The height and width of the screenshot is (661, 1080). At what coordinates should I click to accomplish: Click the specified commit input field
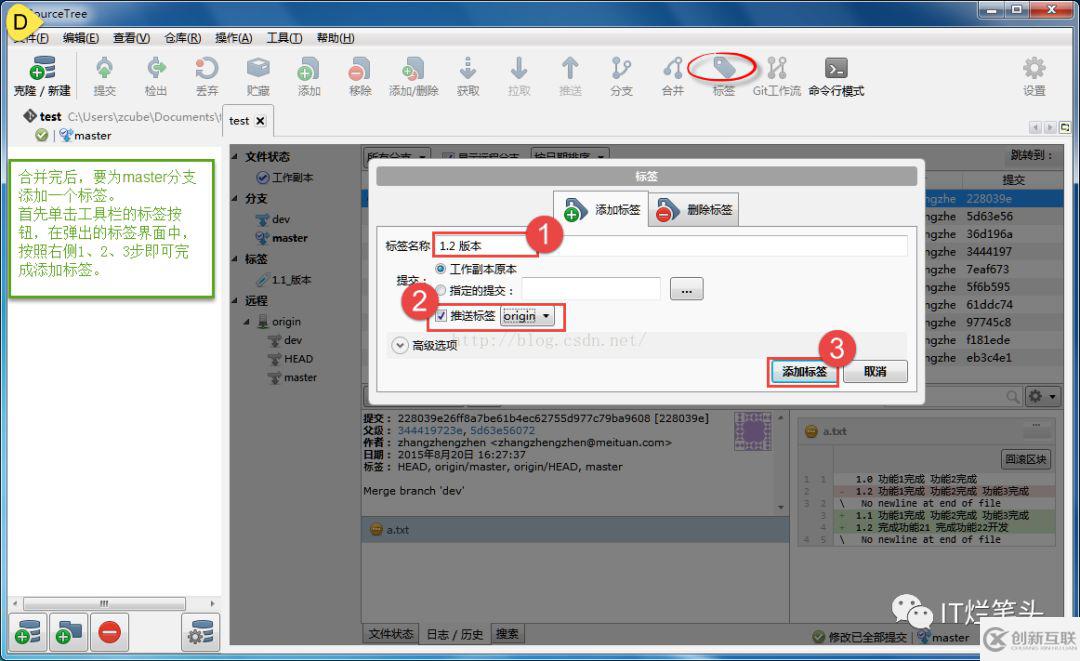[591, 290]
